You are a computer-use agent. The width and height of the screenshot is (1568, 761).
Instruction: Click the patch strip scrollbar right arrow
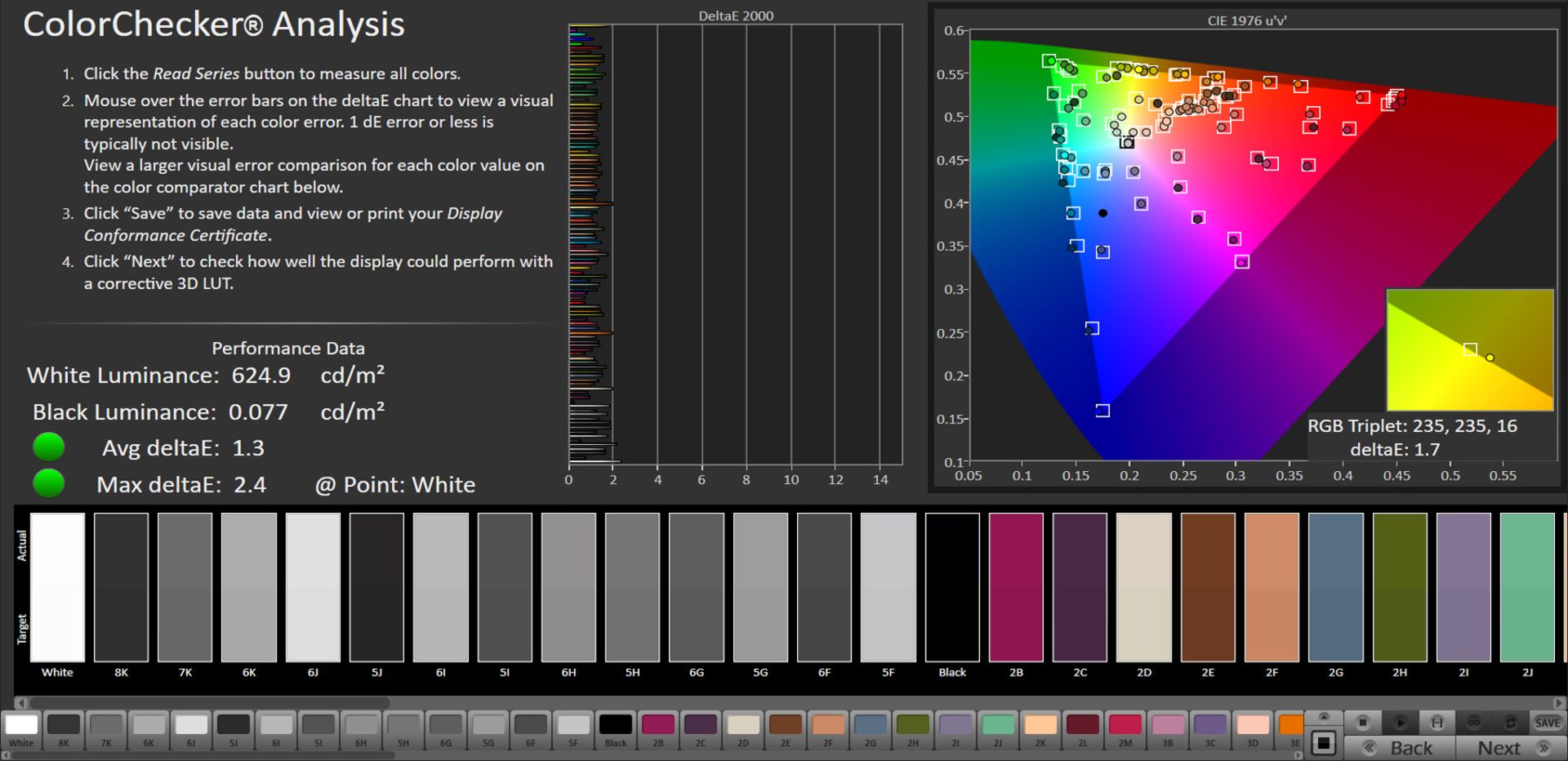(1298, 755)
